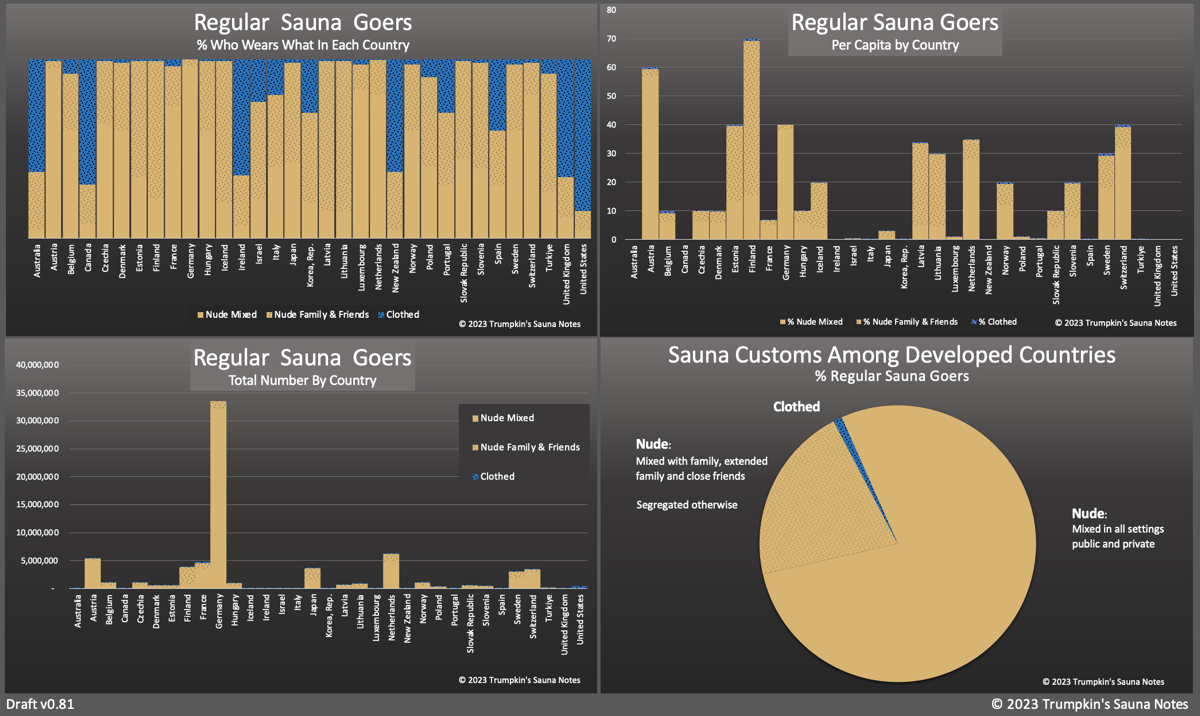Image resolution: width=1200 pixels, height=716 pixels.
Task: Click the 'Finland' axis label in the Per Capita chart
Action: pyautogui.click(x=751, y=261)
